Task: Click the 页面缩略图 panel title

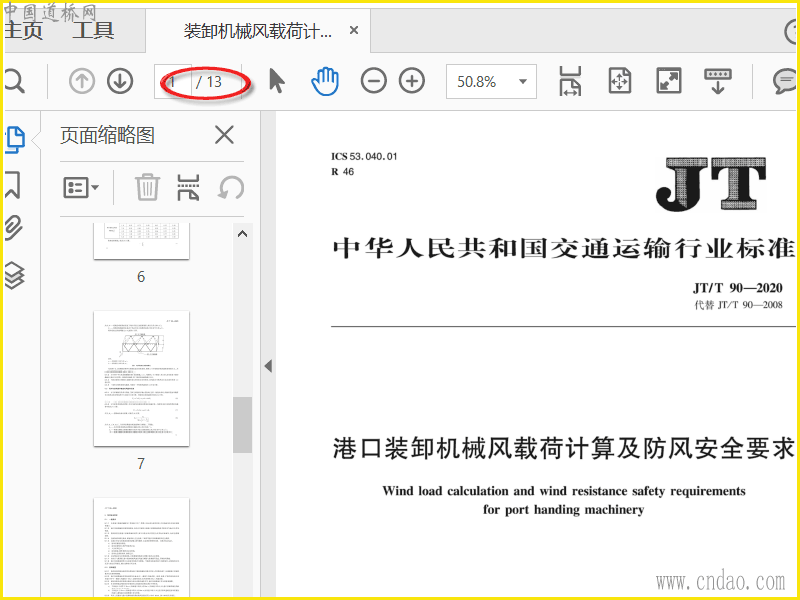Action: (x=107, y=136)
